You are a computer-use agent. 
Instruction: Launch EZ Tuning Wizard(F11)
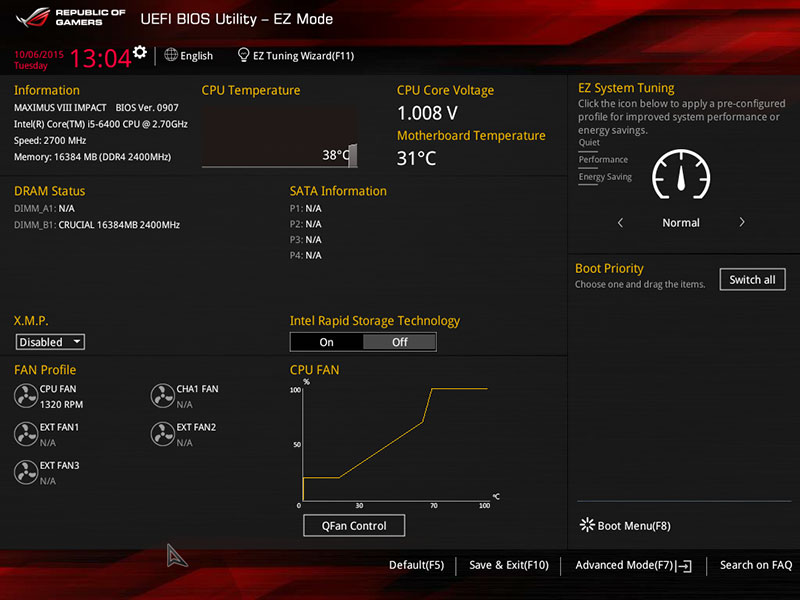click(304, 56)
